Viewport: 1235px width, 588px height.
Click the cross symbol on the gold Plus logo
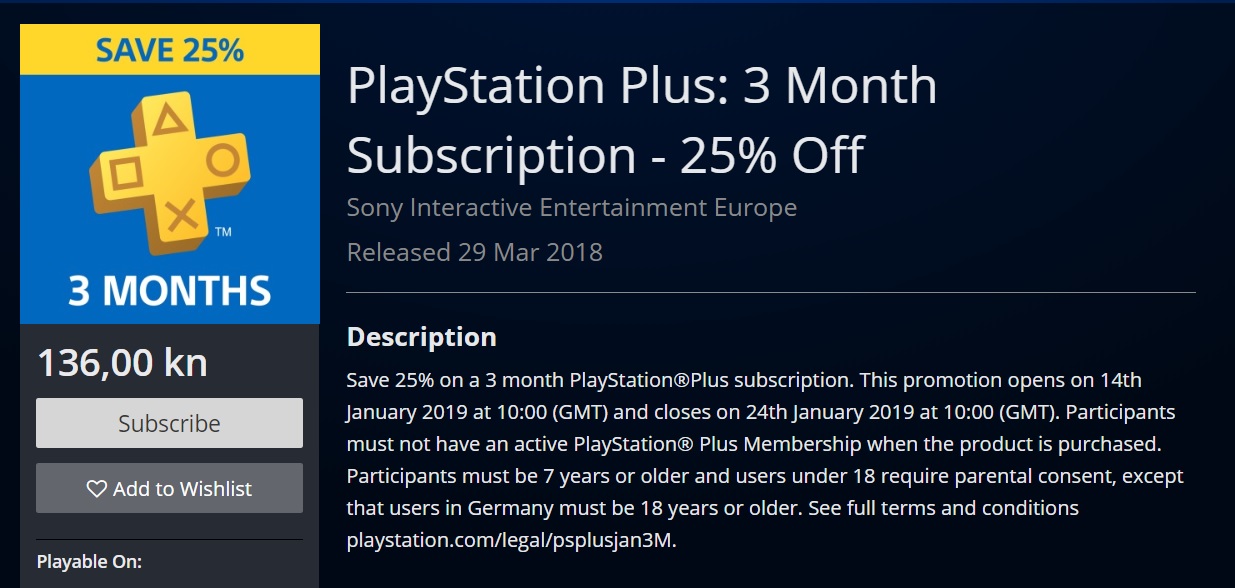(x=180, y=213)
